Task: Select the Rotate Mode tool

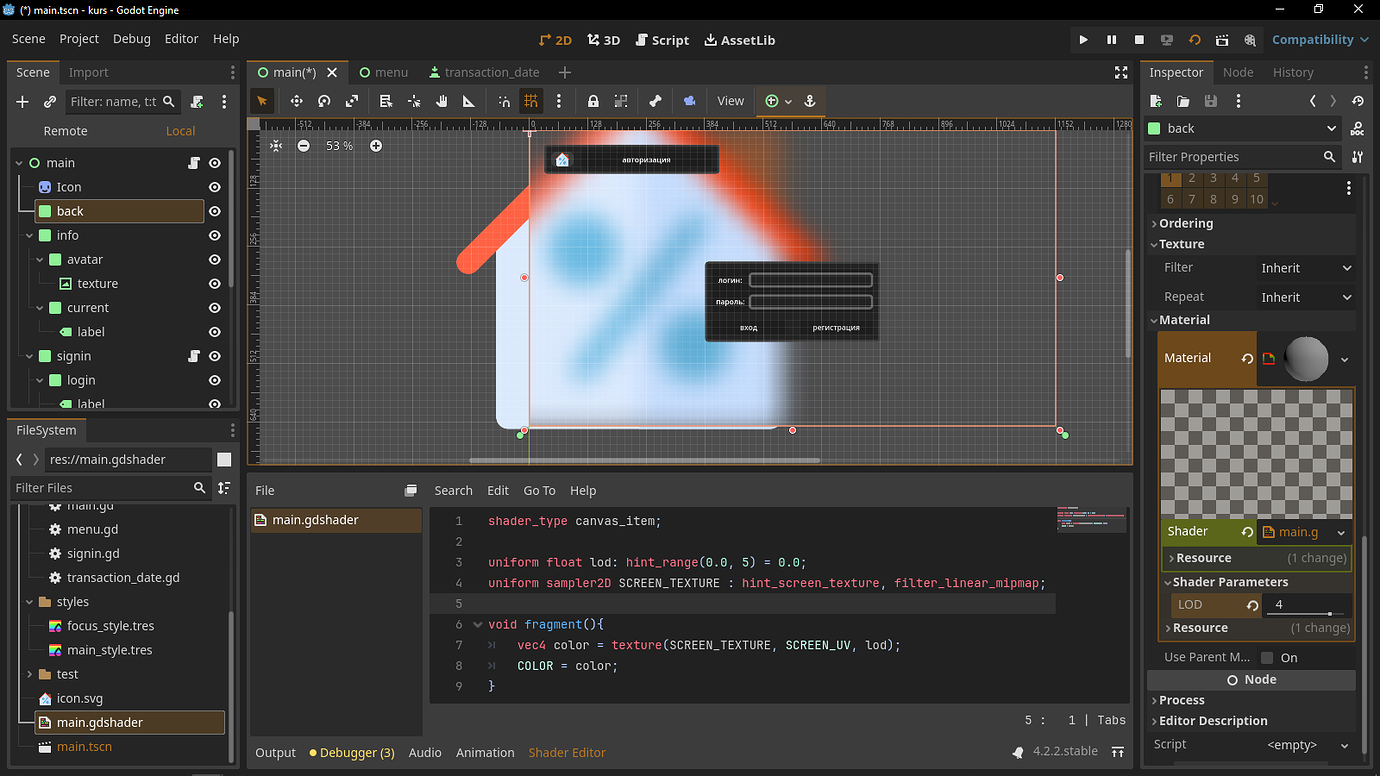Action: (x=324, y=101)
